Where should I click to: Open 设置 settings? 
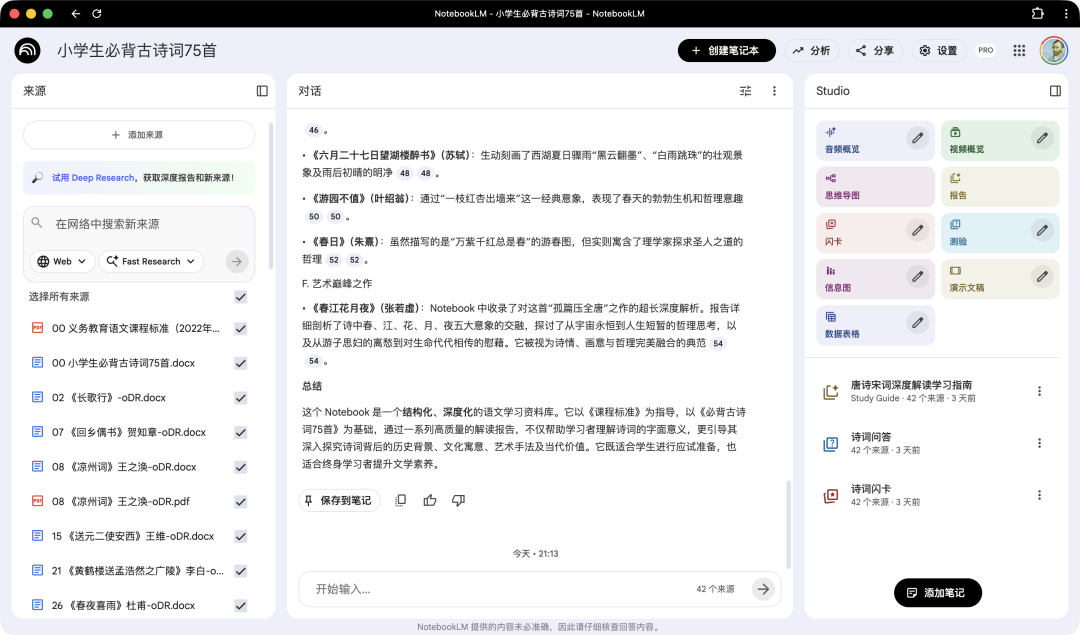(x=939, y=50)
